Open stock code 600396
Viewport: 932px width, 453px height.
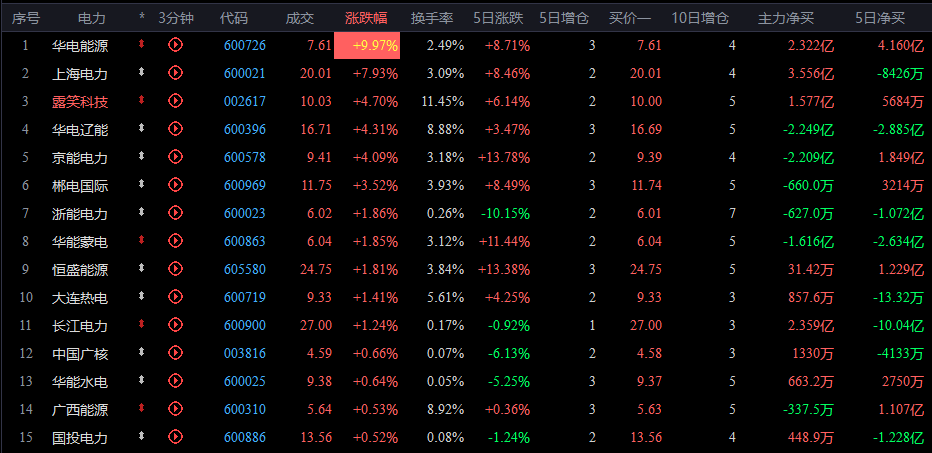(x=245, y=130)
